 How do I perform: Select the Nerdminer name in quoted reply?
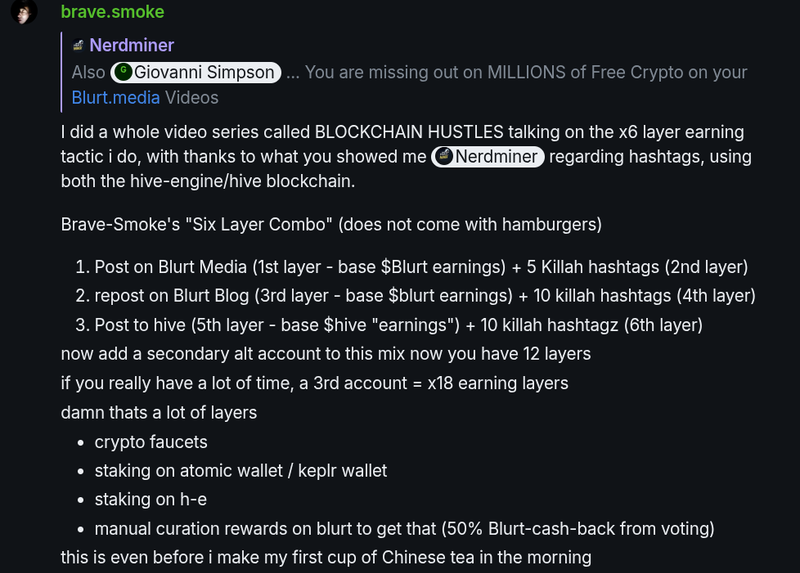131,45
